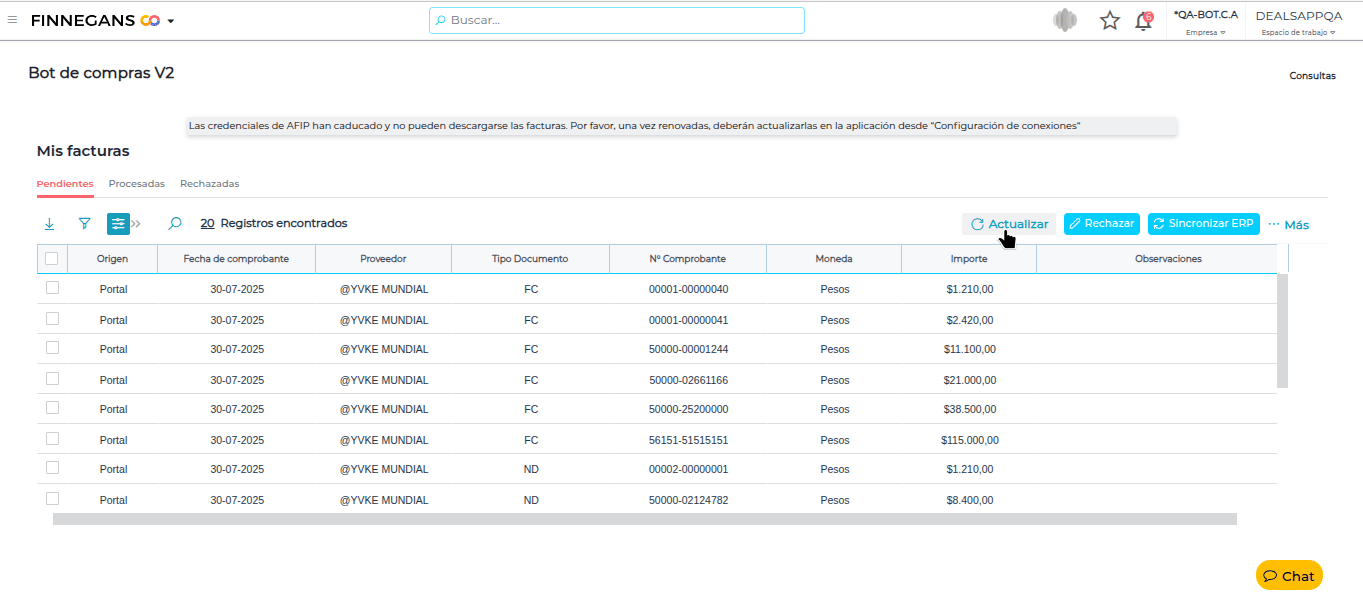This screenshot has height=608, width=1363.
Task: Sort by the Origen column header
Action: (x=112, y=258)
